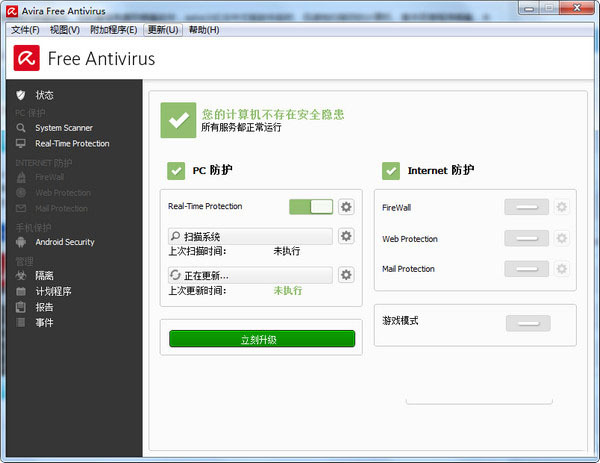600x463 pixels.
Task: Click the Internet 防护 green checkbox
Action: click(390, 171)
